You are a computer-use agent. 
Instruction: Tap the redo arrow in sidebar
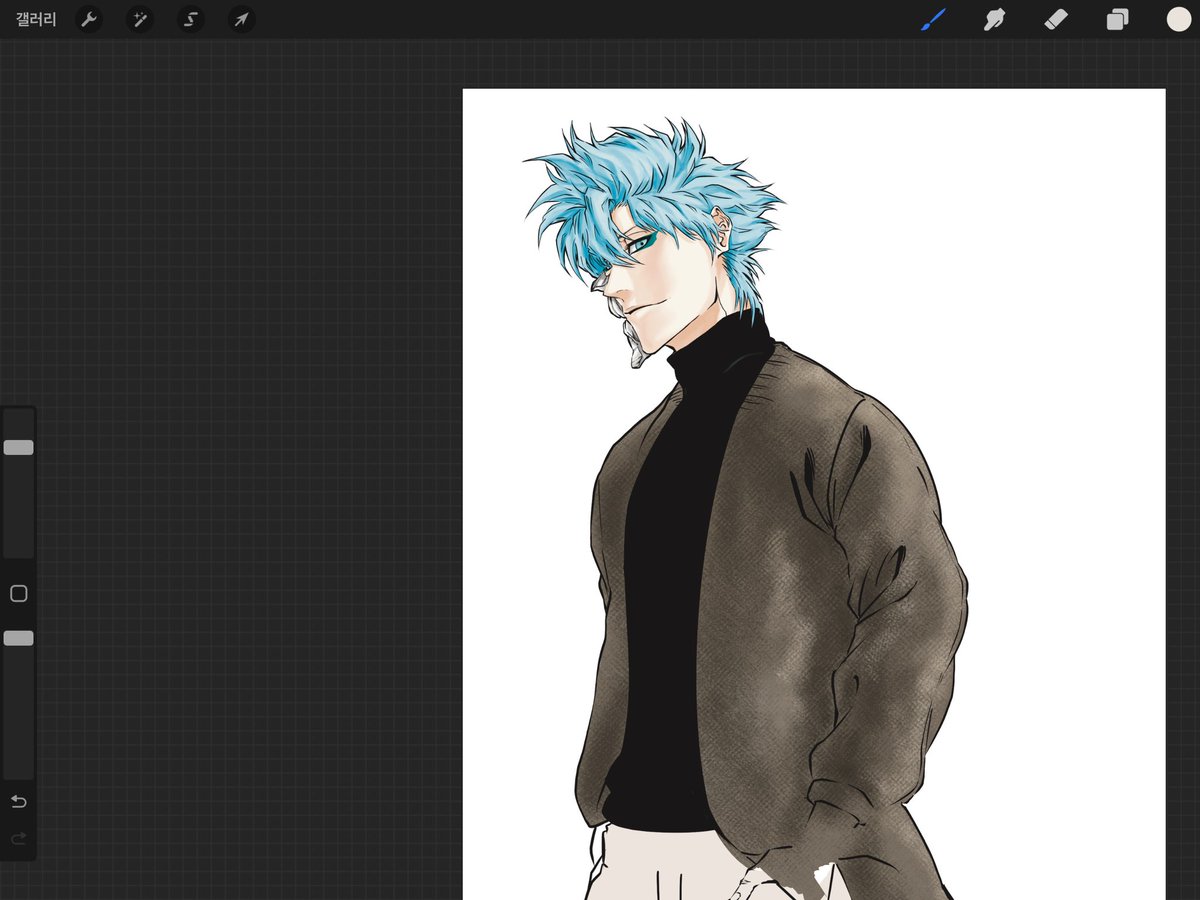pyautogui.click(x=18, y=838)
